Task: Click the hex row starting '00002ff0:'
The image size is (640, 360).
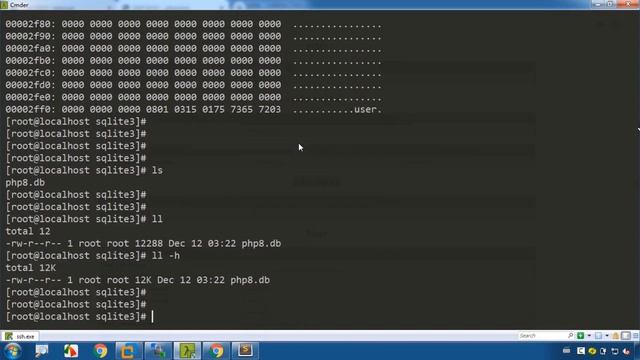Action: click(x=193, y=109)
